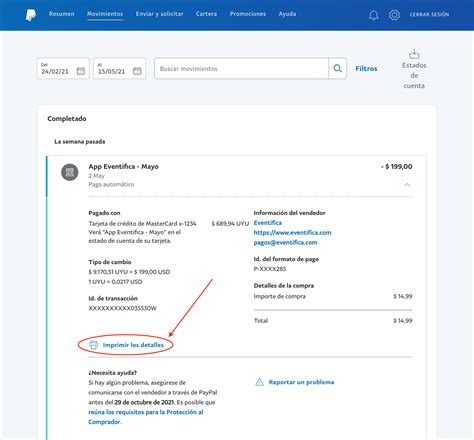The image size is (474, 440).
Task: Focus the Buscar movimientos search field
Action: click(x=241, y=69)
